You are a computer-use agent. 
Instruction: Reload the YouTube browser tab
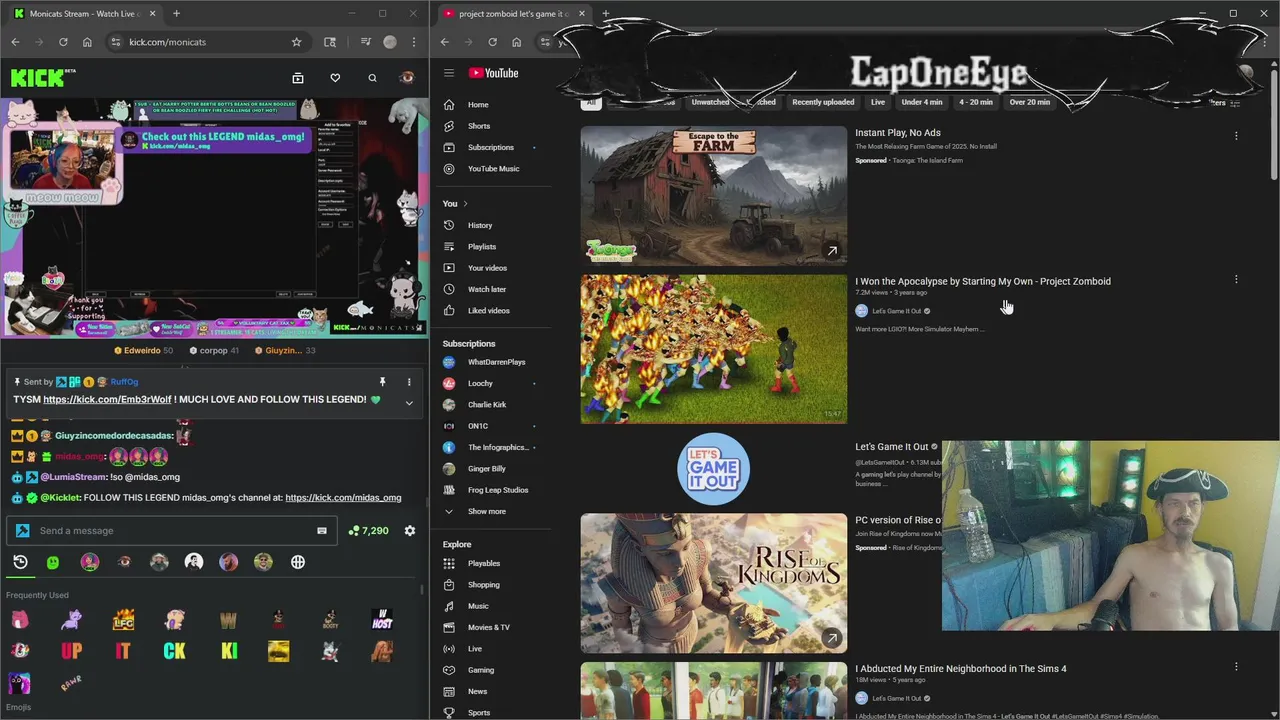pyautogui.click(x=492, y=42)
